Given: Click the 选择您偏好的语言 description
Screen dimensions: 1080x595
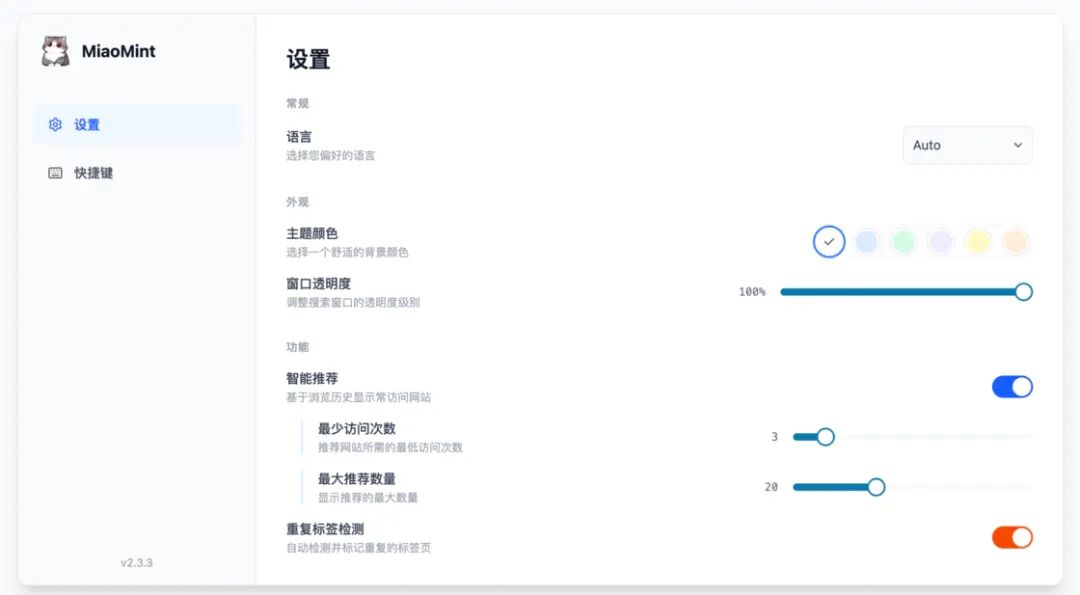Looking at the screenshot, I should pyautogui.click(x=331, y=156).
